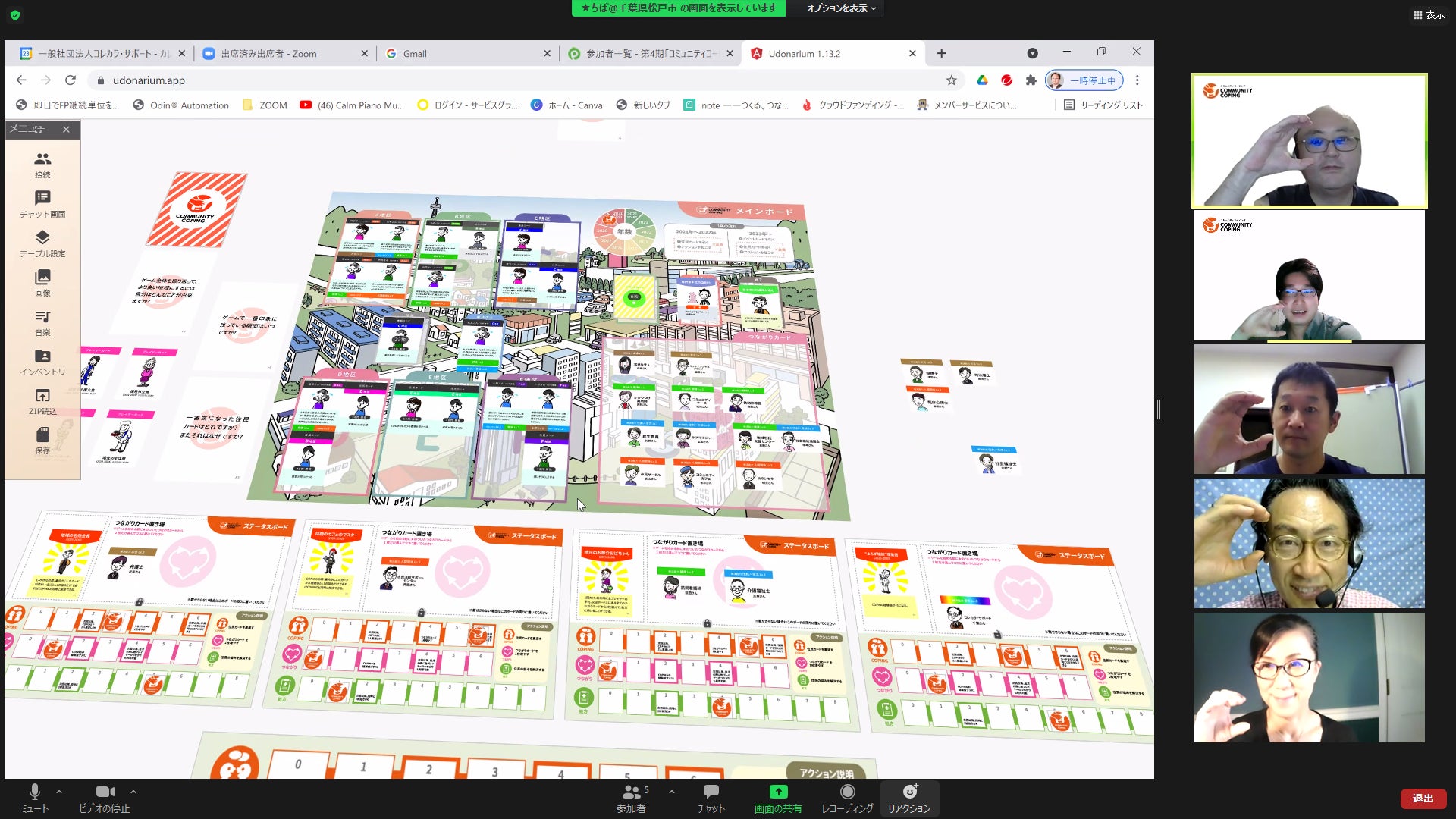Switch to the Gmail browser tab
Screen dimensions: 1456x819
coord(414,54)
